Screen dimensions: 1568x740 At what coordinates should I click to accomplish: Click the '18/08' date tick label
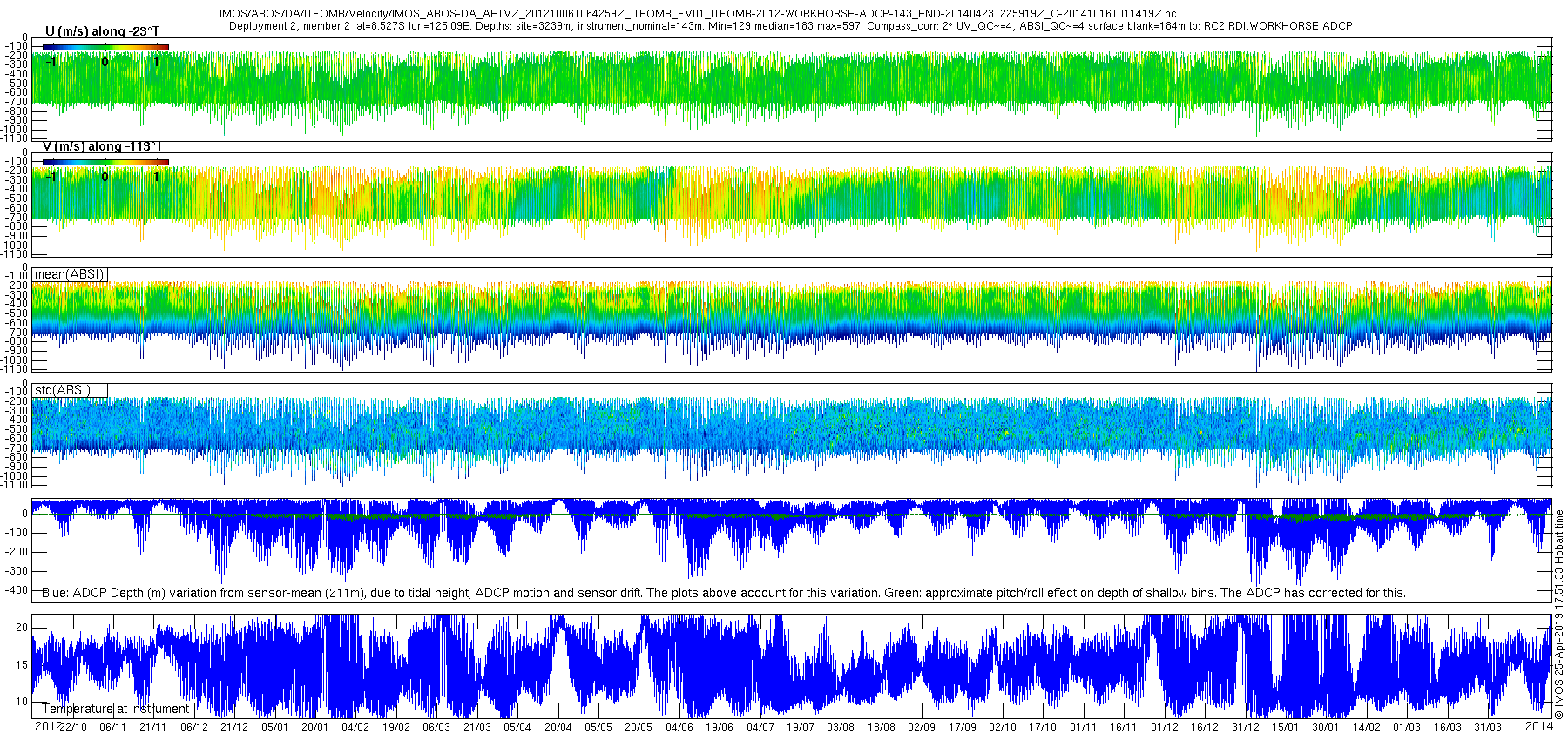coord(881,728)
